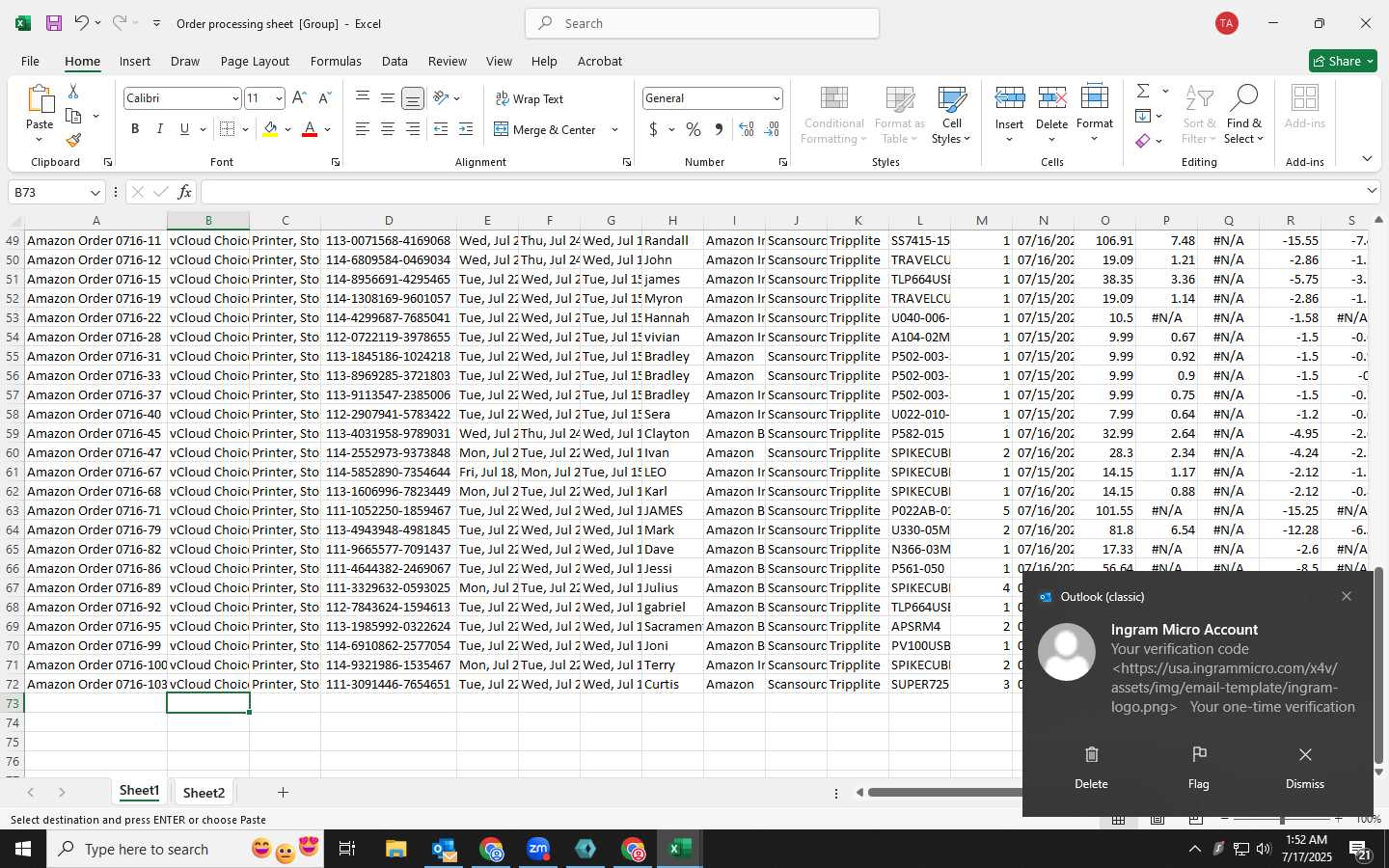Switch to the Data tab

pyautogui.click(x=395, y=61)
